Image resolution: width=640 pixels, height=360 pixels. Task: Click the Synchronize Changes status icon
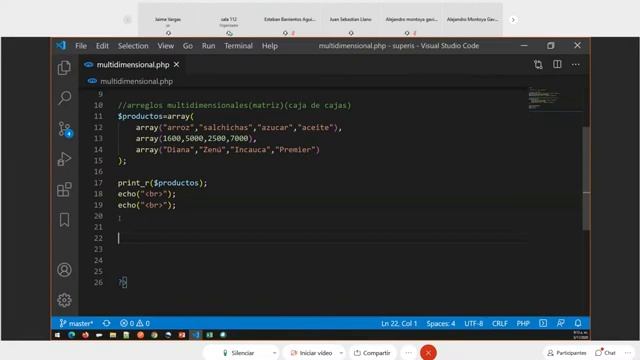coord(107,323)
